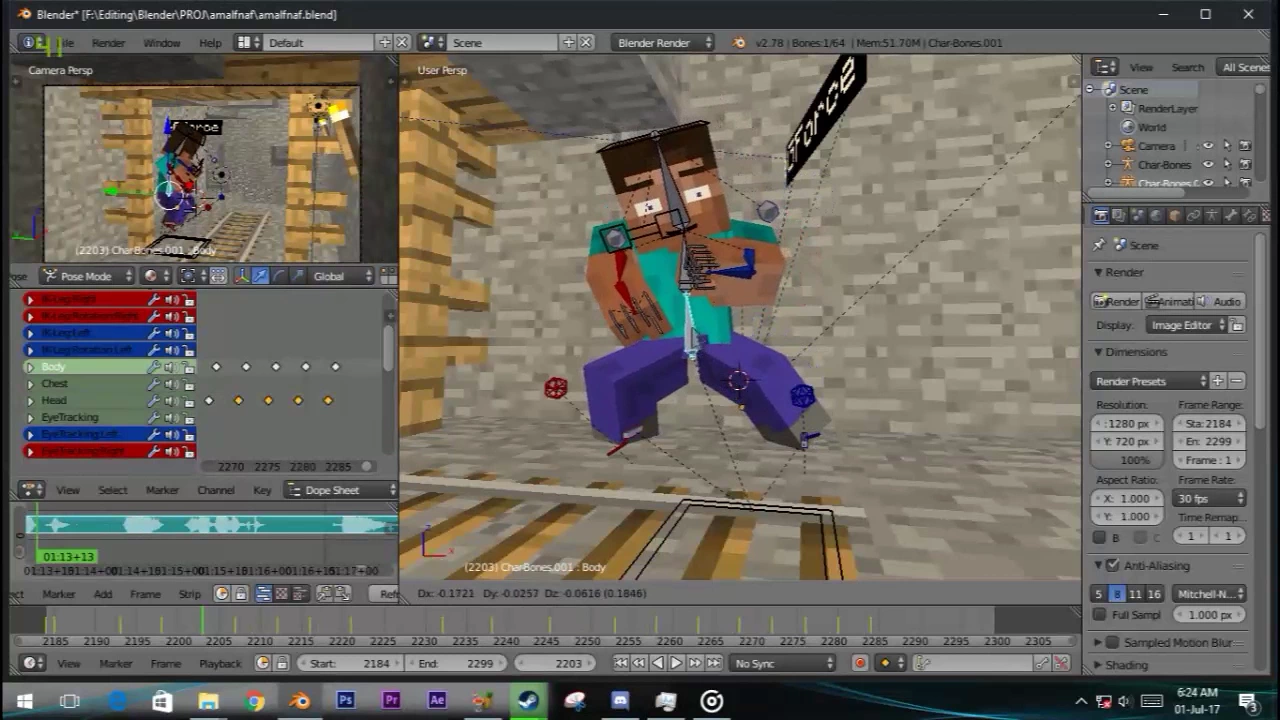Open Photoshop from the taskbar
The image size is (1280, 720).
tap(345, 701)
